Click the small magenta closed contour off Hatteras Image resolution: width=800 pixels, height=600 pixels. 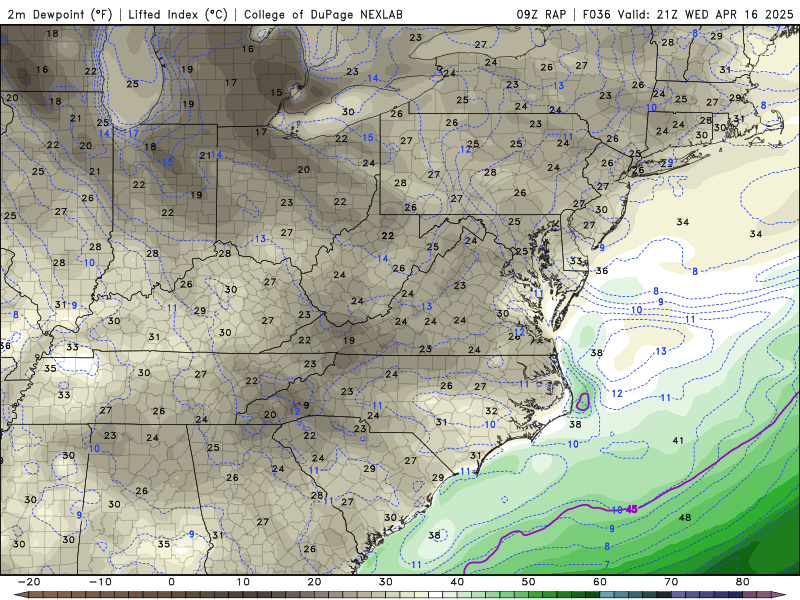tap(583, 402)
